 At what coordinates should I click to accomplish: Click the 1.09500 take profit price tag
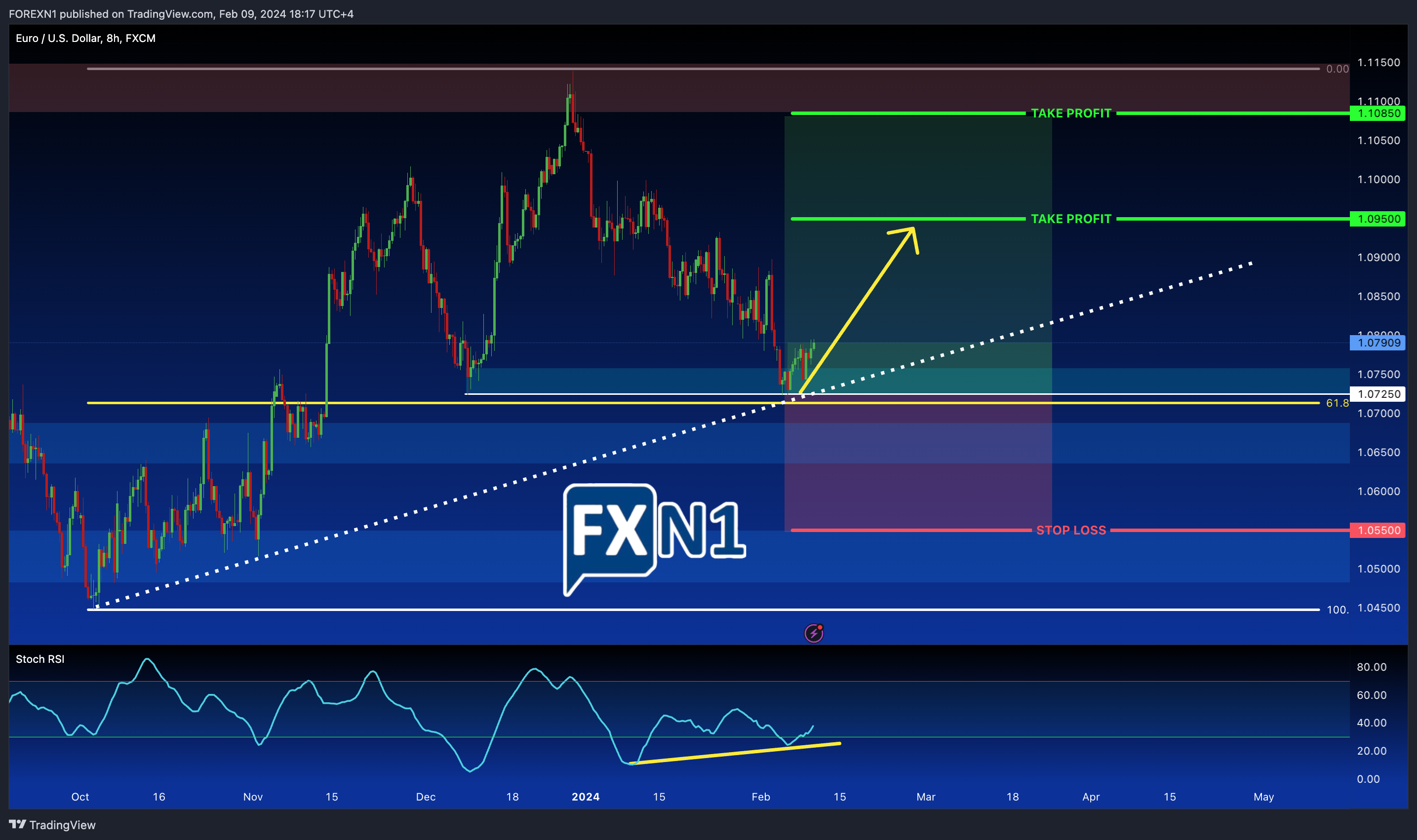coord(1378,219)
